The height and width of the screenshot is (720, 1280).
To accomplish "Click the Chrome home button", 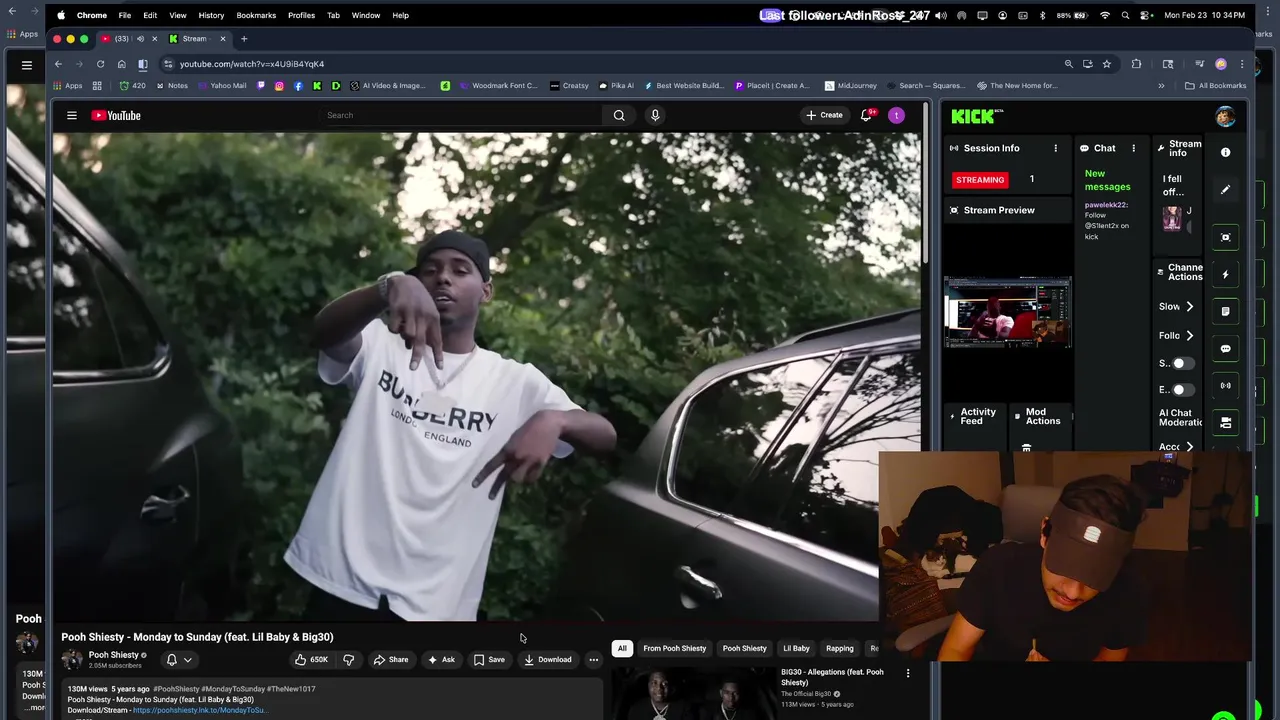I will click(121, 64).
